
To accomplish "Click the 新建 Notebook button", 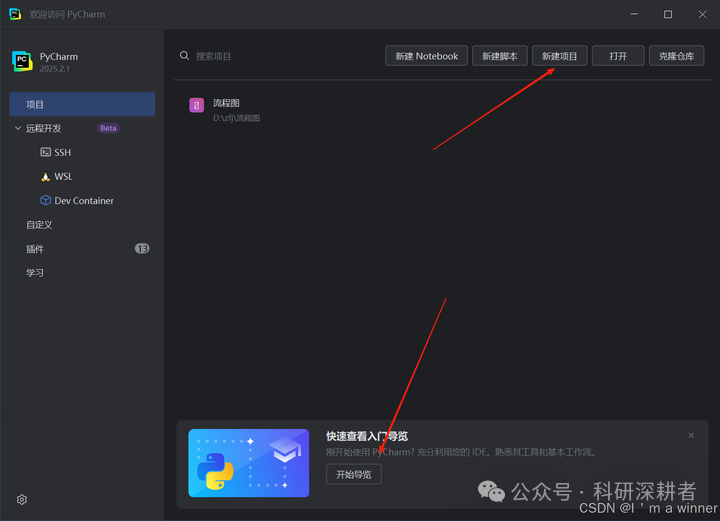I will click(426, 56).
